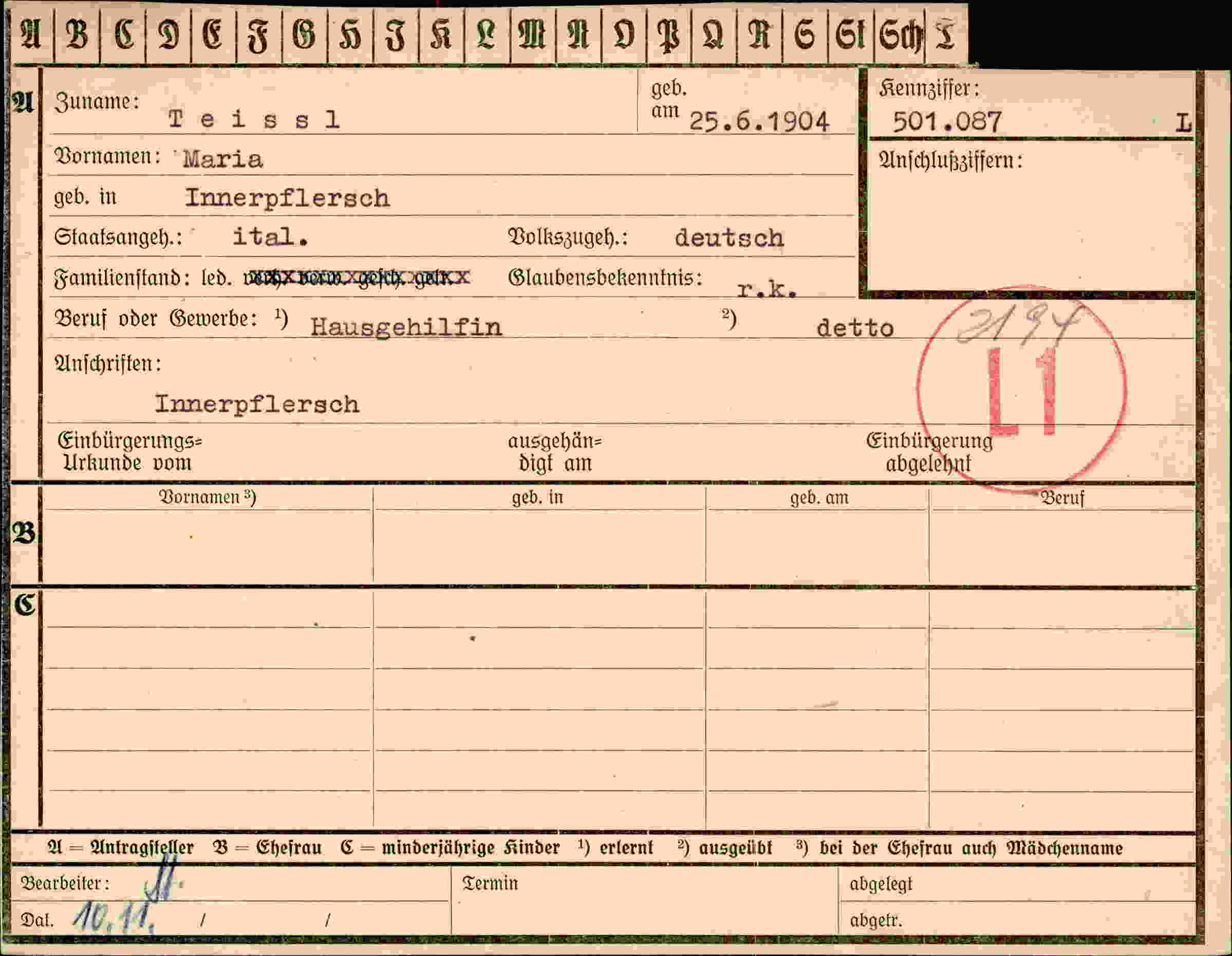1232x956 pixels.
Task: Click the Kennziffer label
Action: [929, 88]
